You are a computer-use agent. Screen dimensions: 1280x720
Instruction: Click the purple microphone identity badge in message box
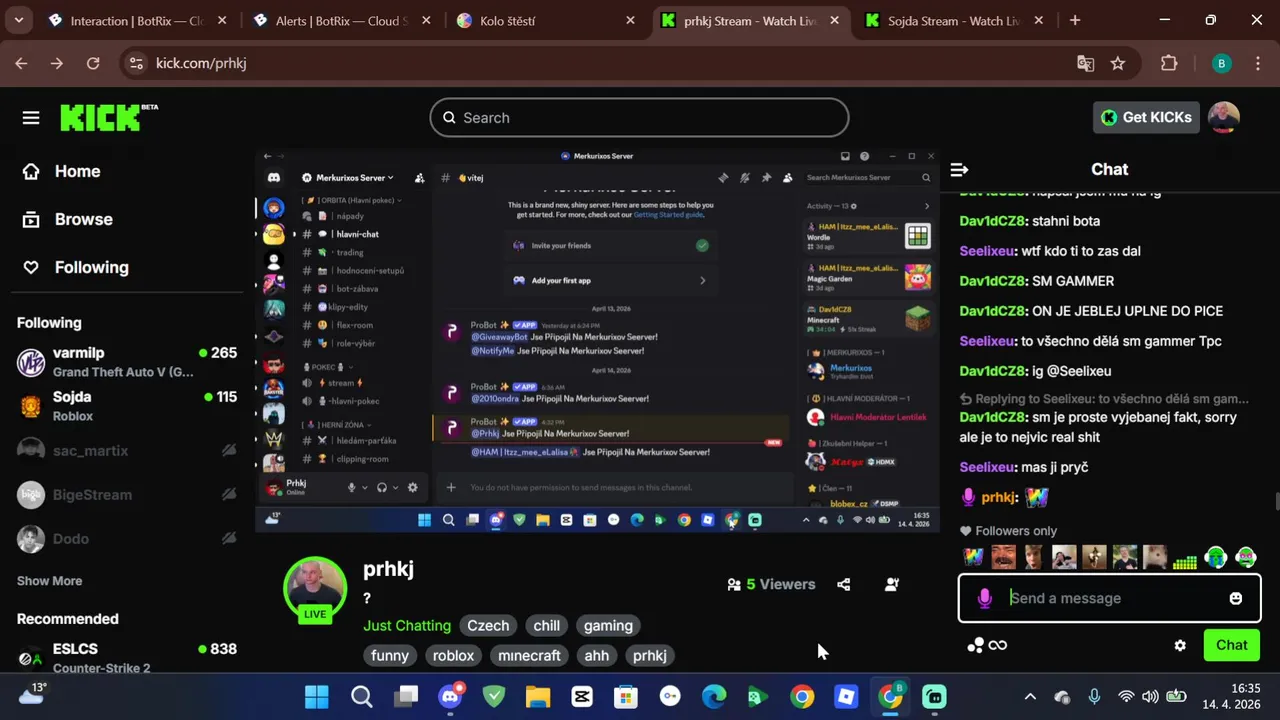(984, 598)
